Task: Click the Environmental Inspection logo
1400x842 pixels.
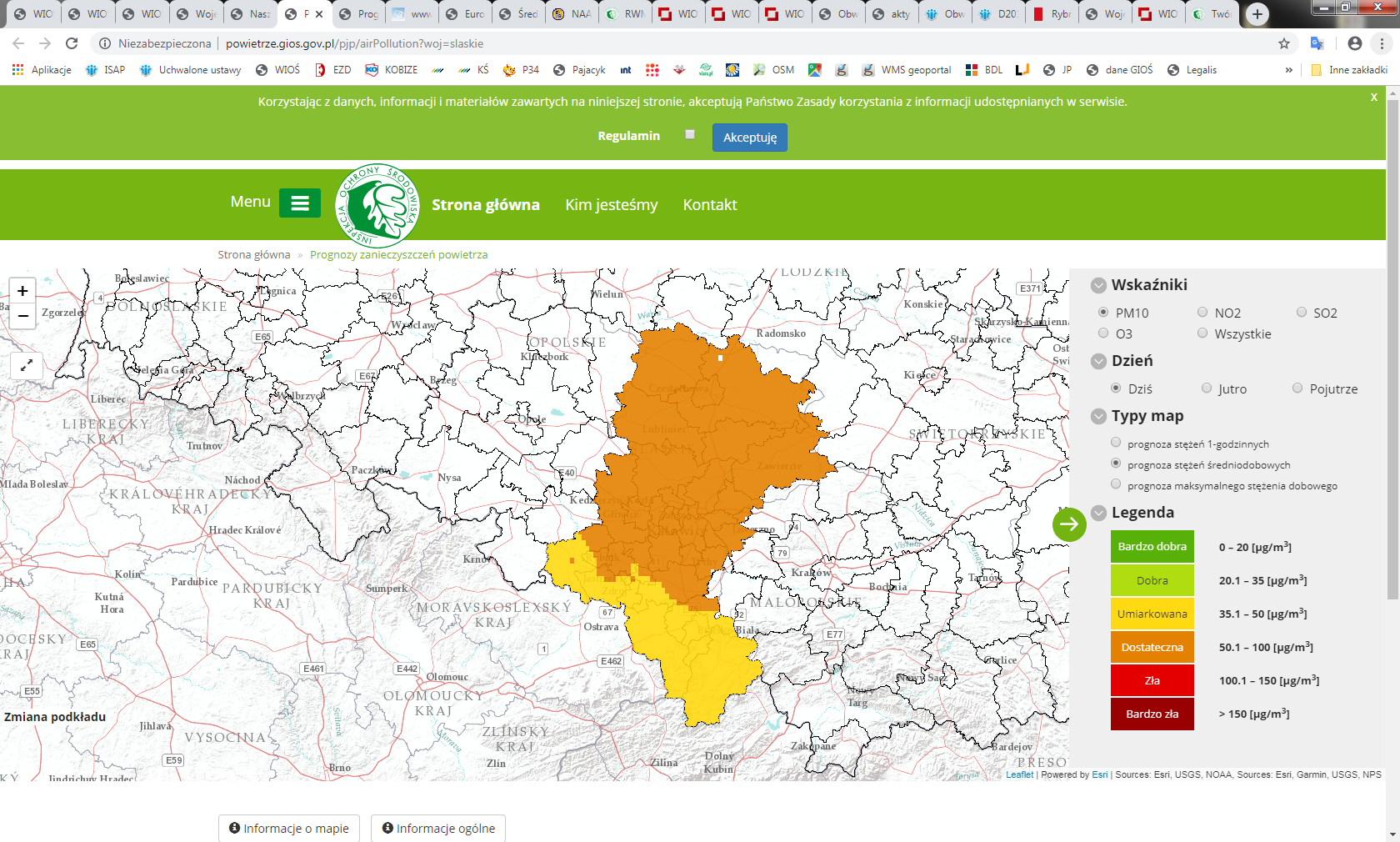Action: [377, 205]
